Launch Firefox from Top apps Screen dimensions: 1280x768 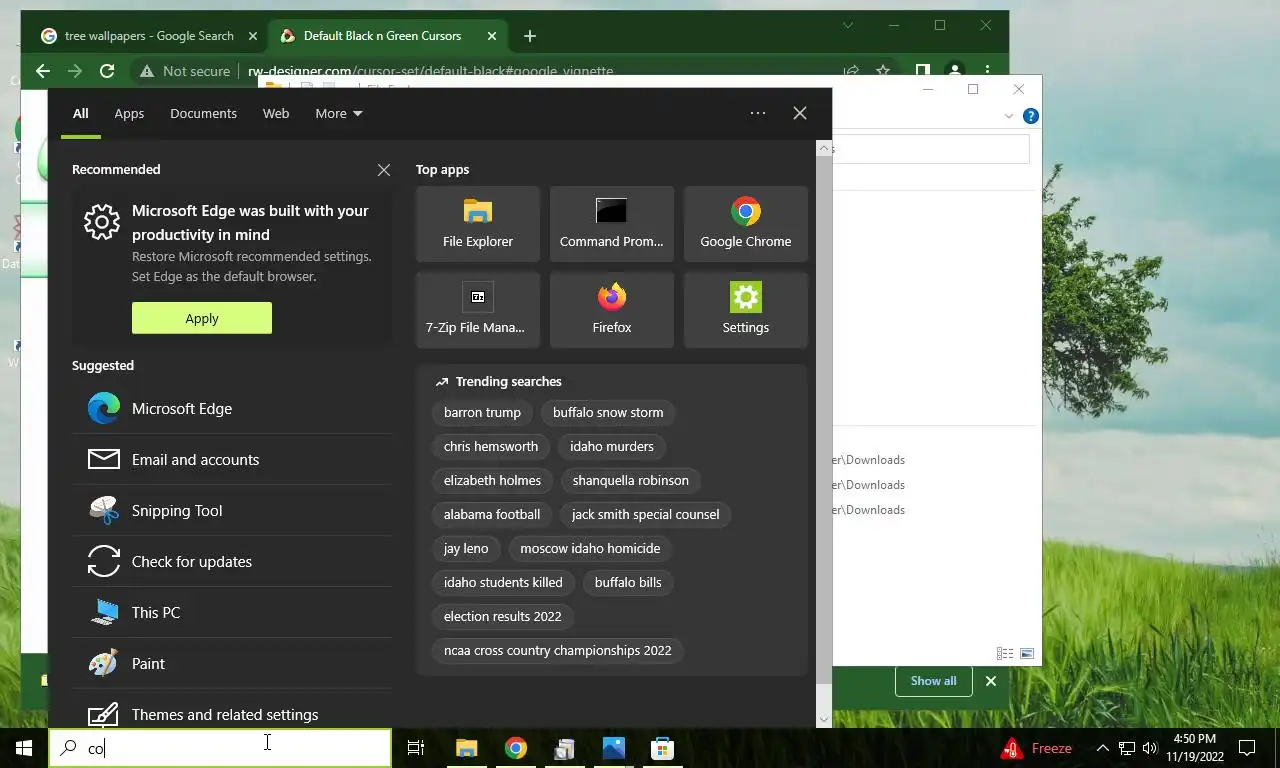[x=612, y=310]
